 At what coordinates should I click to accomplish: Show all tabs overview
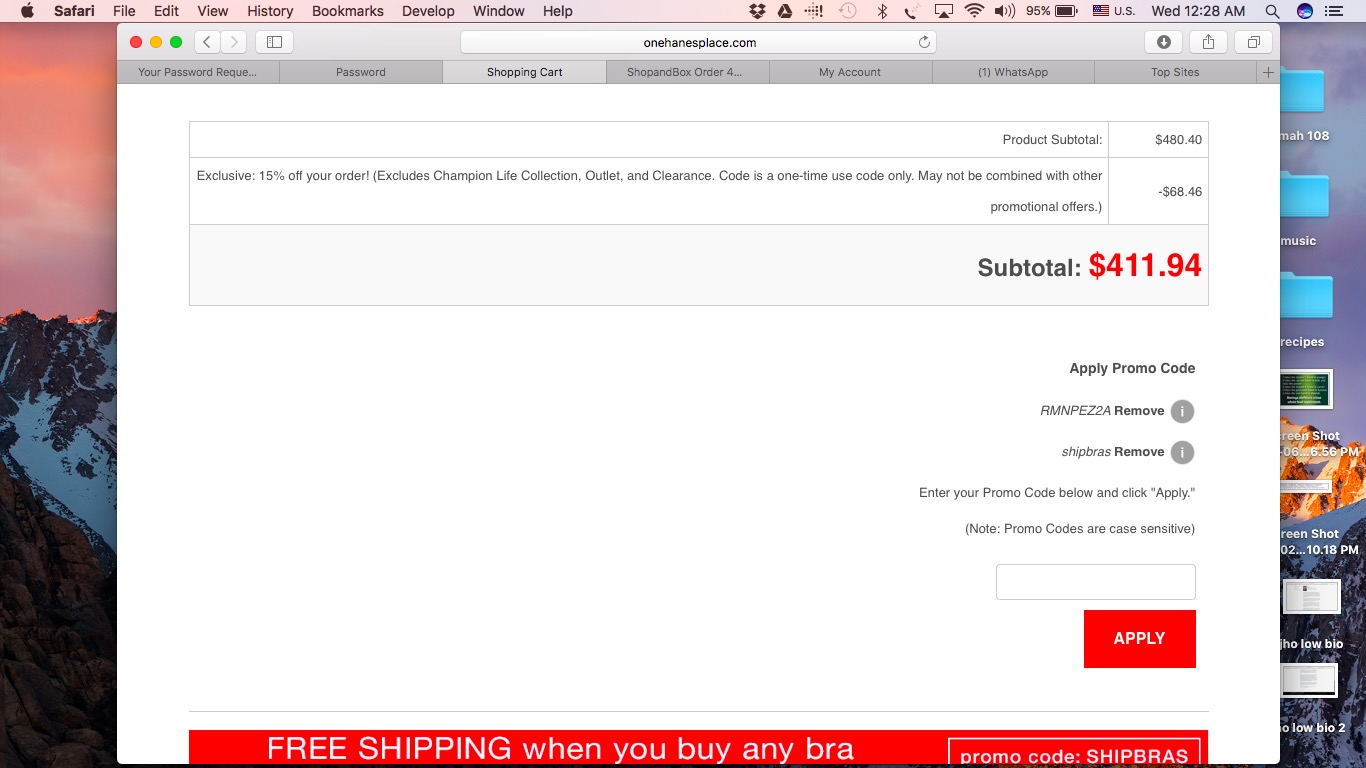click(1253, 42)
